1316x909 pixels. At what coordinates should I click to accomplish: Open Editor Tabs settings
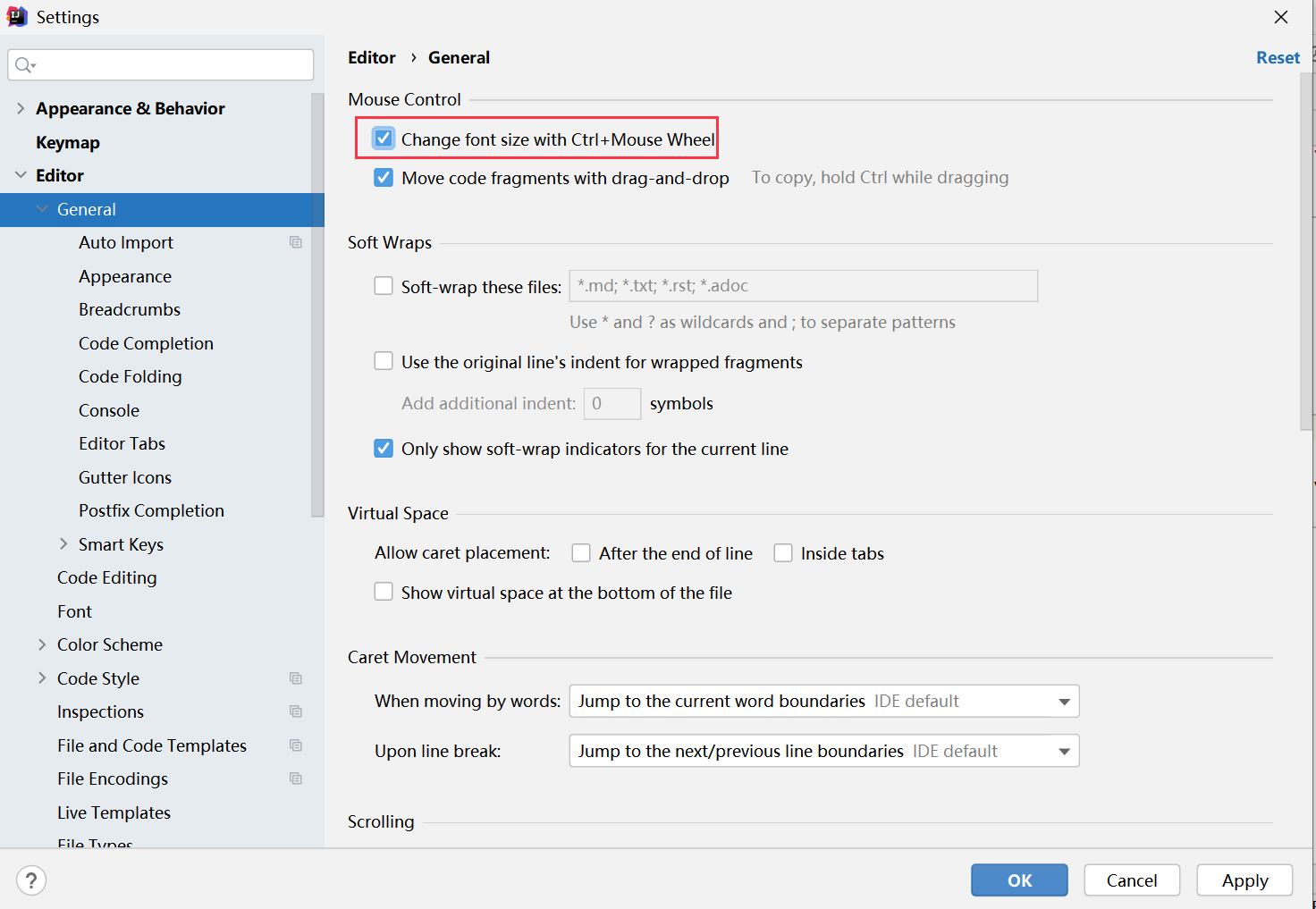(x=122, y=443)
